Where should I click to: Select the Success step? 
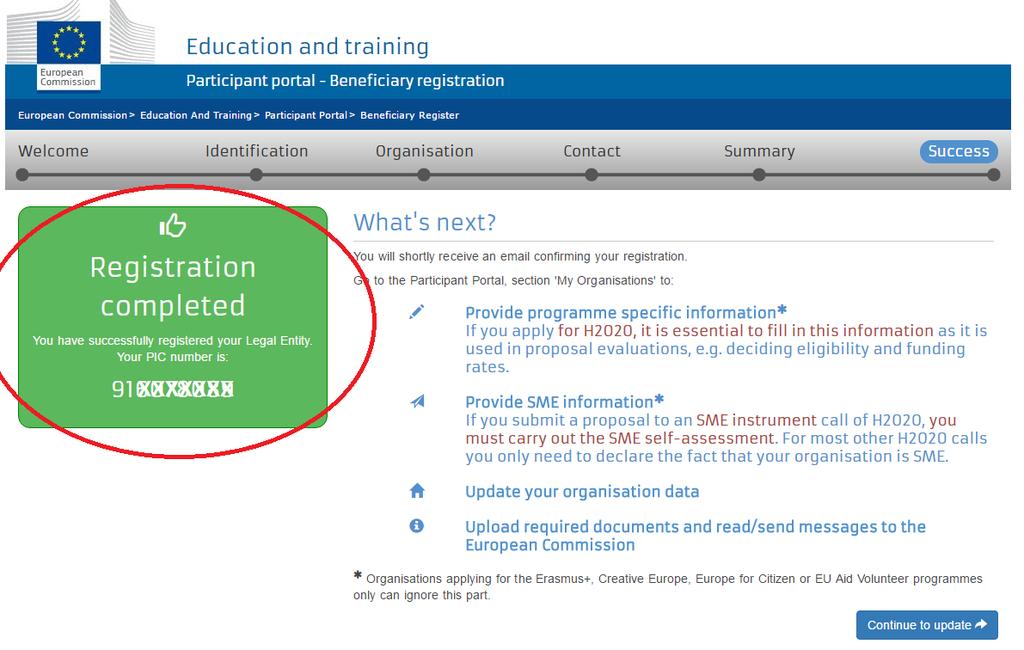point(959,151)
